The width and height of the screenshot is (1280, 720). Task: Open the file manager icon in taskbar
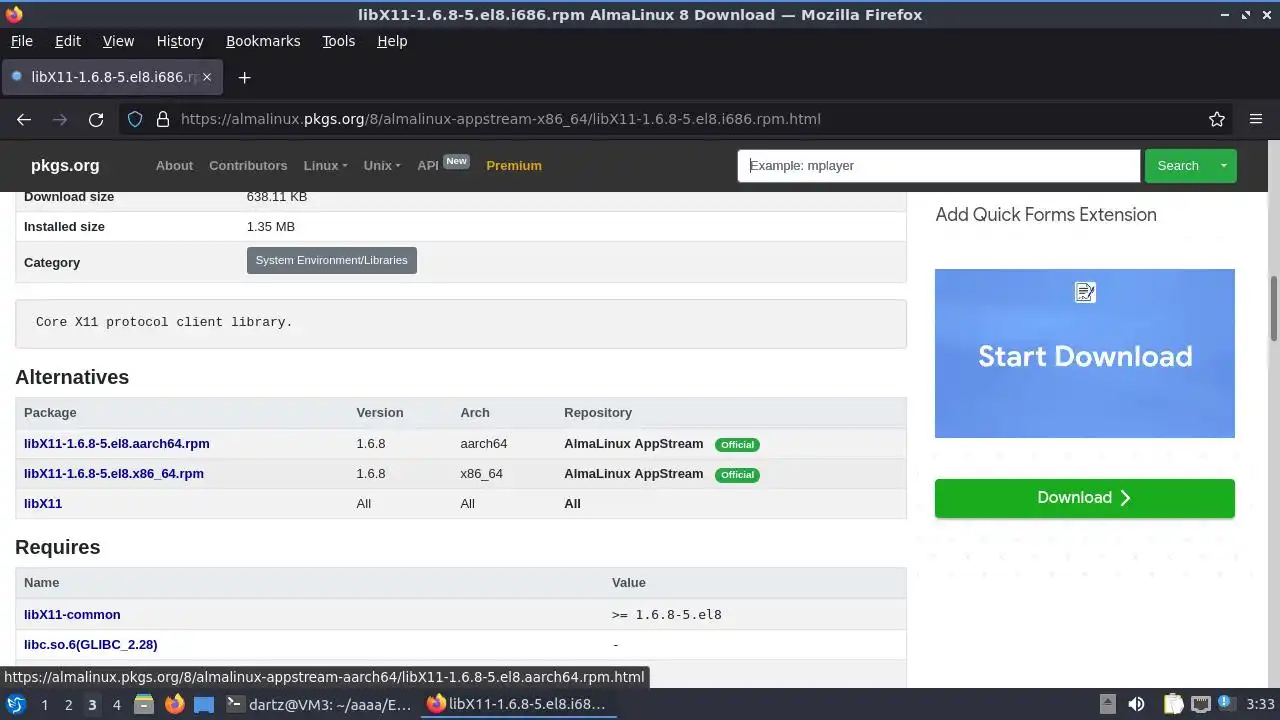[x=144, y=704]
